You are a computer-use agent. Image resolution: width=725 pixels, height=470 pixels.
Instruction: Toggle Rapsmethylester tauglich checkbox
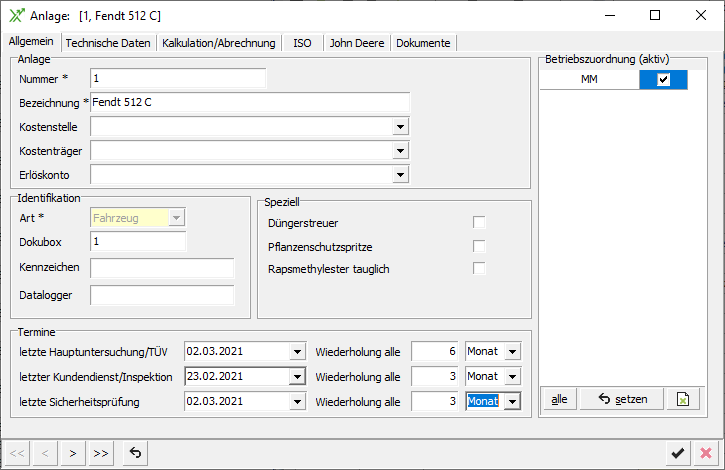tap(479, 269)
